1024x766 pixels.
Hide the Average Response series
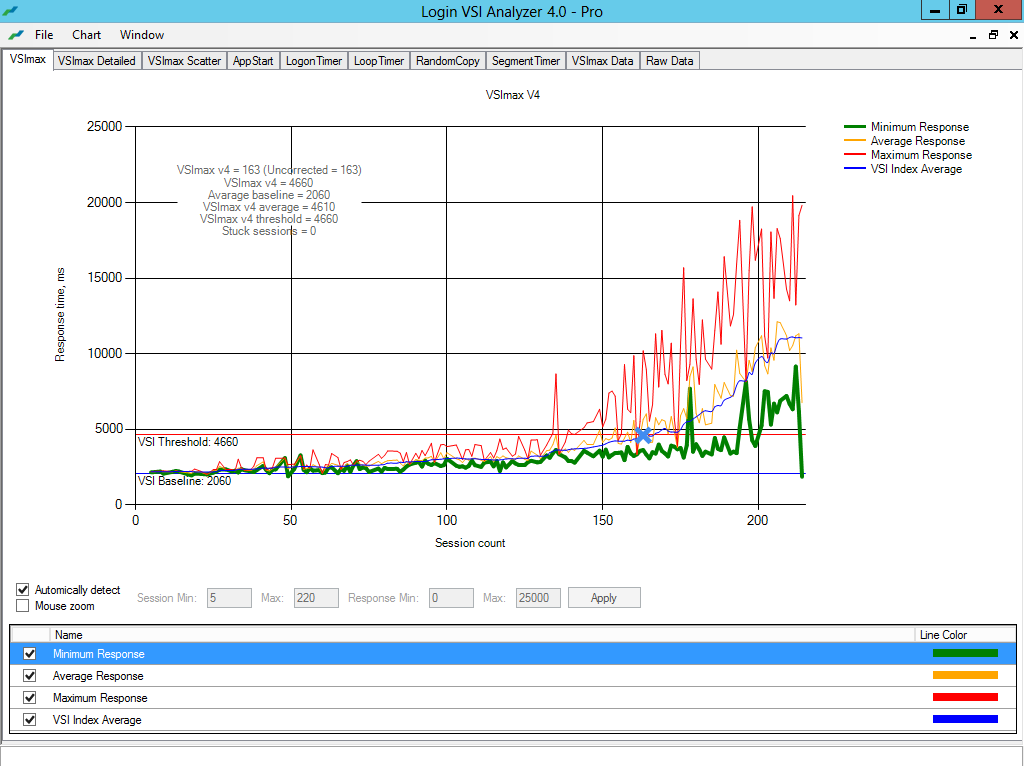pyautogui.click(x=29, y=676)
